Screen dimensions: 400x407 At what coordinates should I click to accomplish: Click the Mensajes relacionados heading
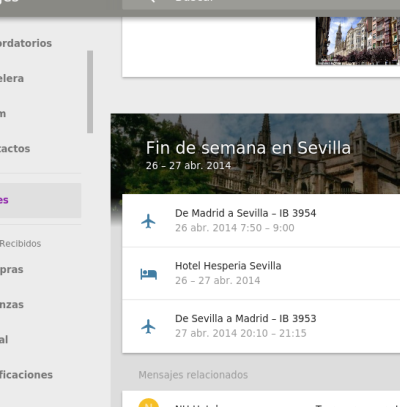[x=193, y=375]
